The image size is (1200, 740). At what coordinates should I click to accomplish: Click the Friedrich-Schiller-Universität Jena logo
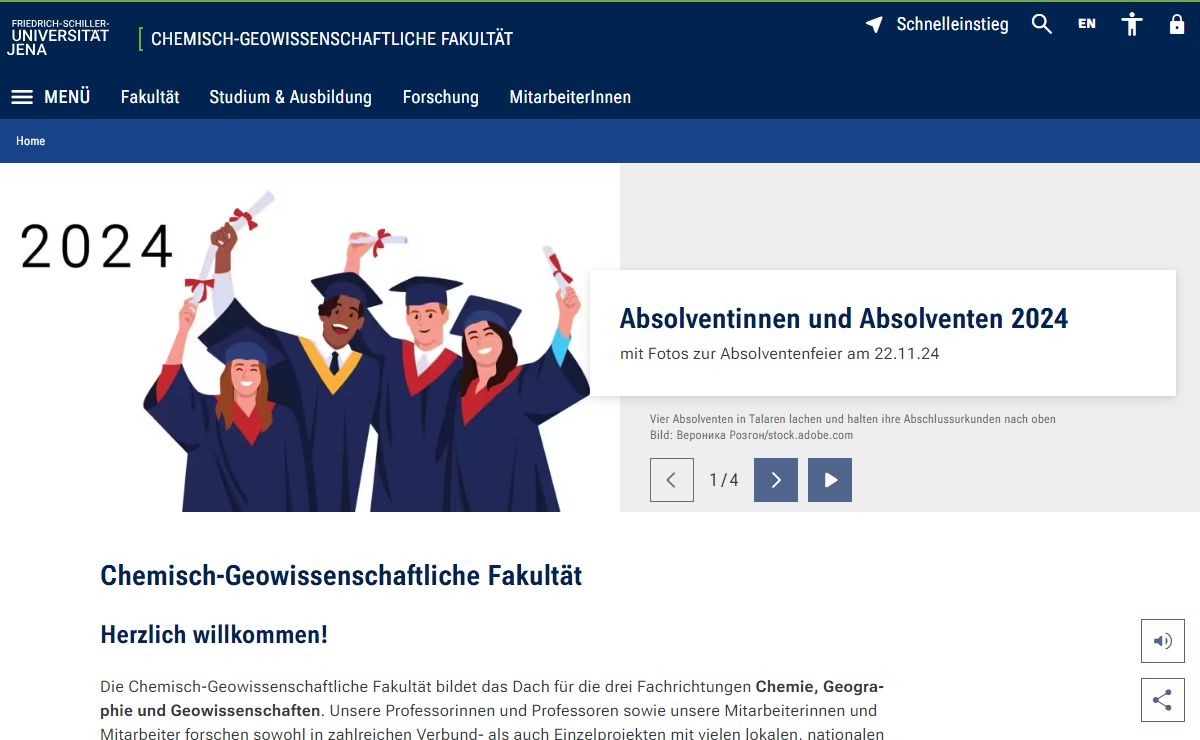click(60, 37)
